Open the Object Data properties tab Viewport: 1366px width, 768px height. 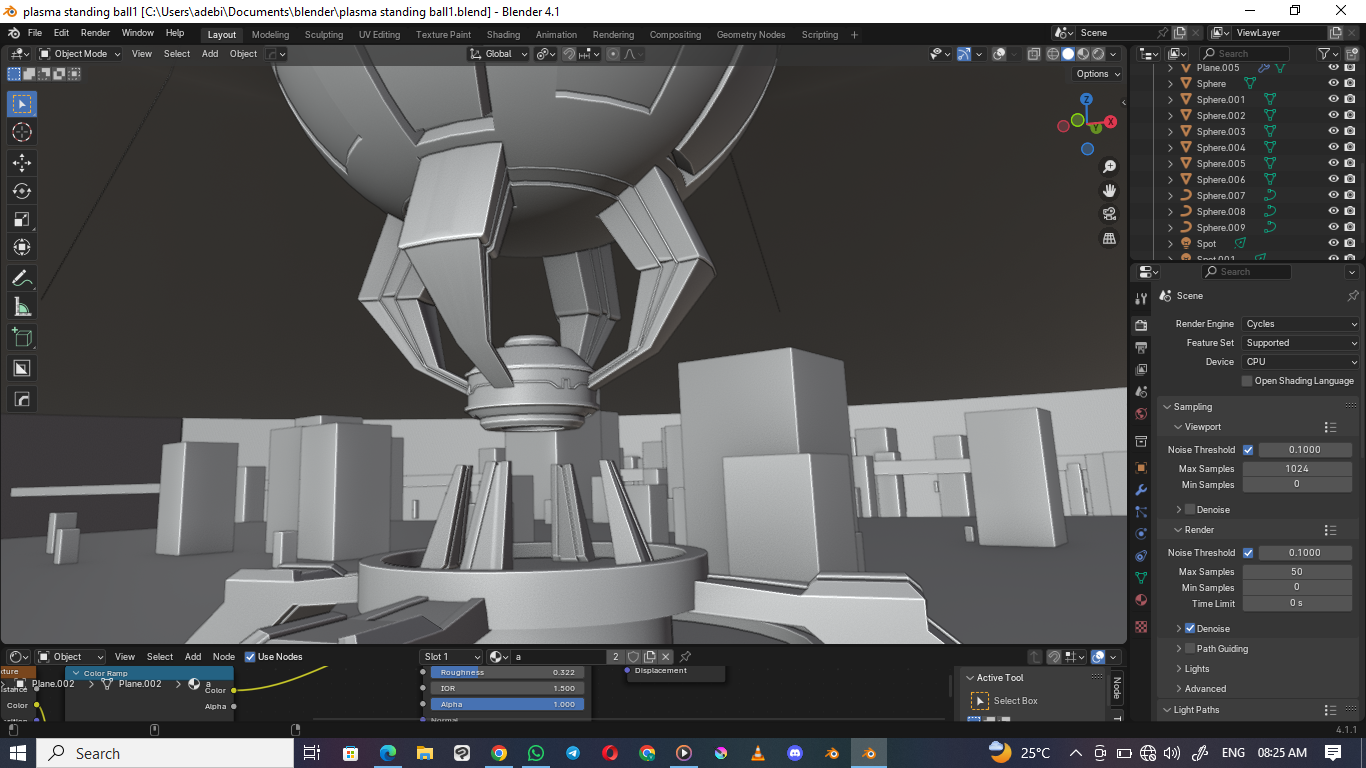[1141, 578]
